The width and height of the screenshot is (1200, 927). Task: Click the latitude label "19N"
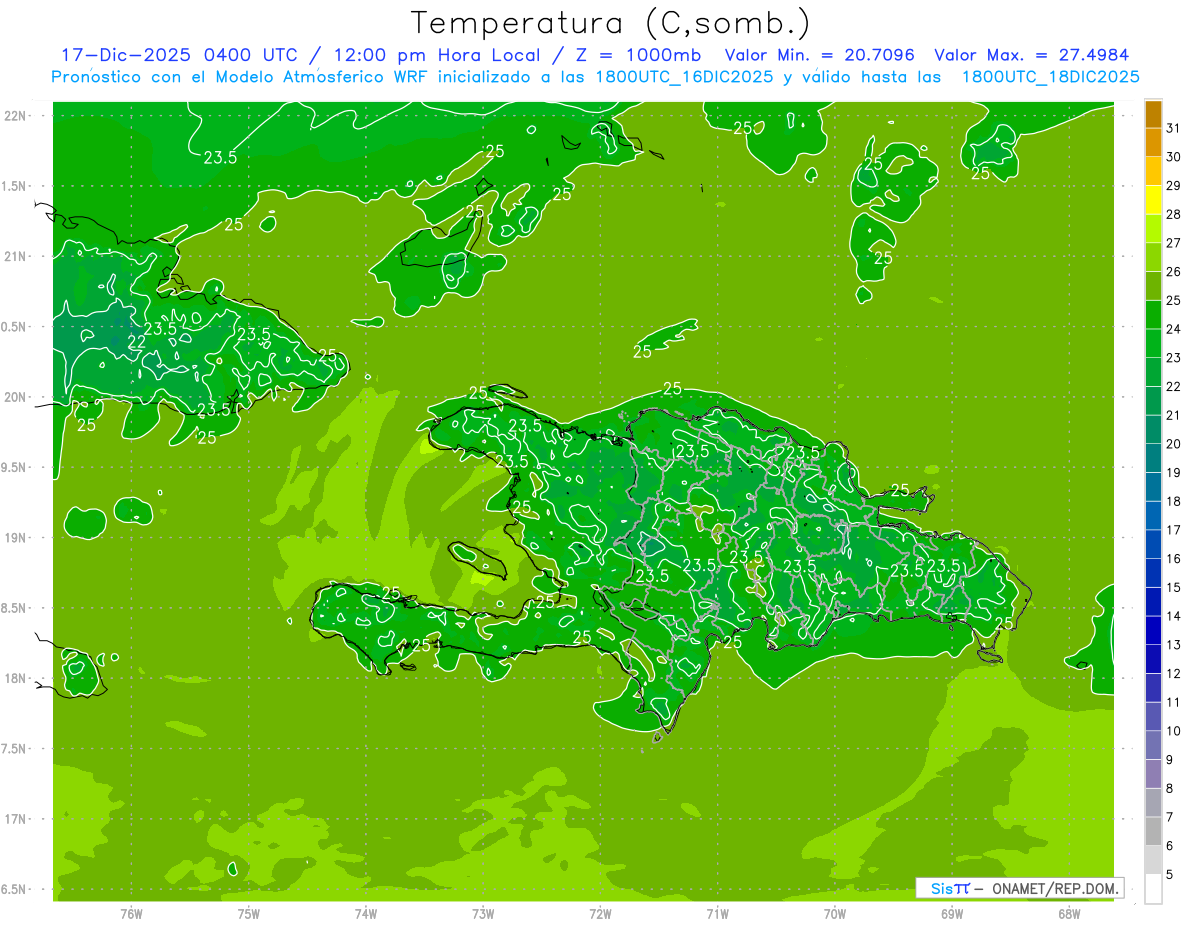16,538
